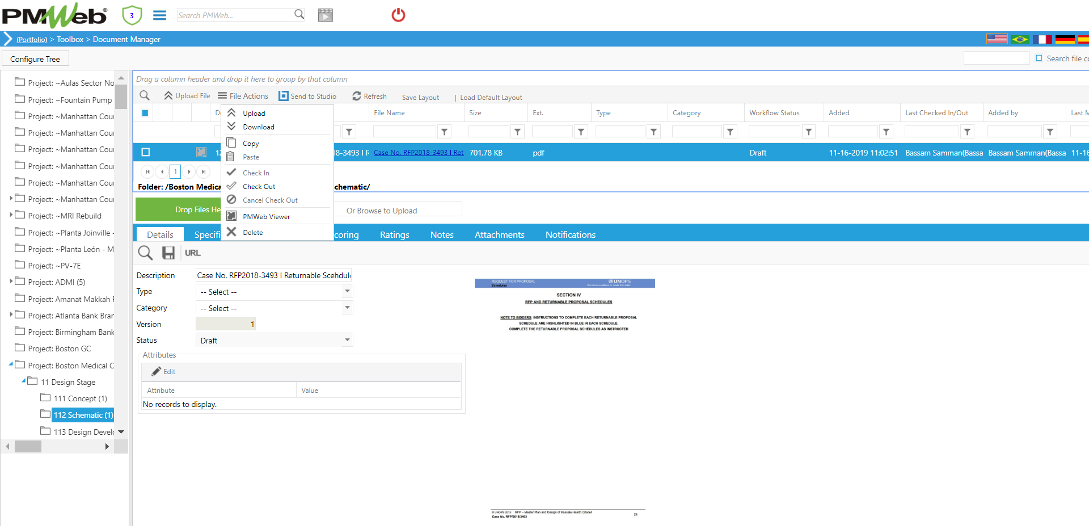Click the PMWeb logo
Image resolution: width=1089 pixels, height=527 pixels.
click(x=54, y=15)
